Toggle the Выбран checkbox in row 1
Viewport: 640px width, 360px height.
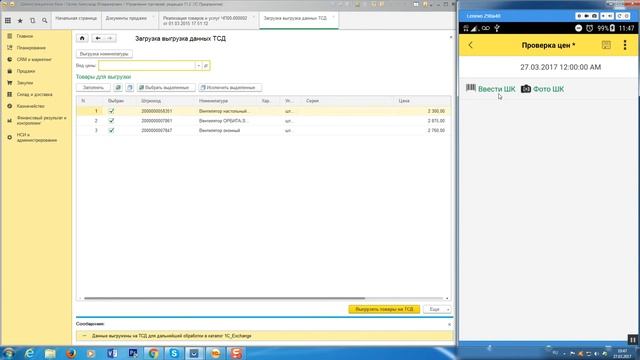(111, 111)
